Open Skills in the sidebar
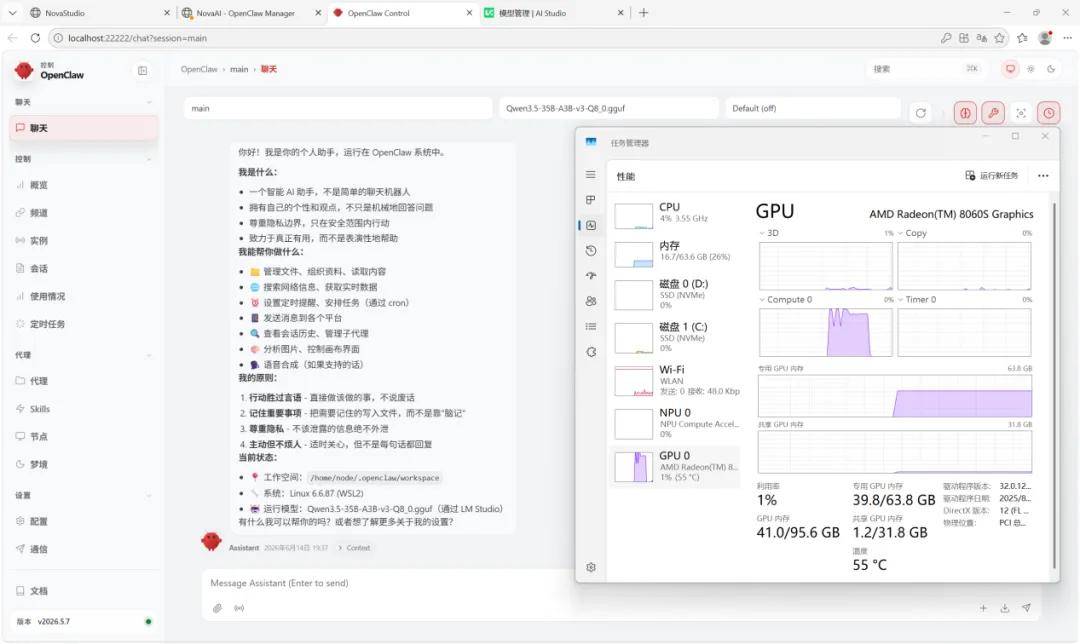The image size is (1080, 644). pos(83,408)
